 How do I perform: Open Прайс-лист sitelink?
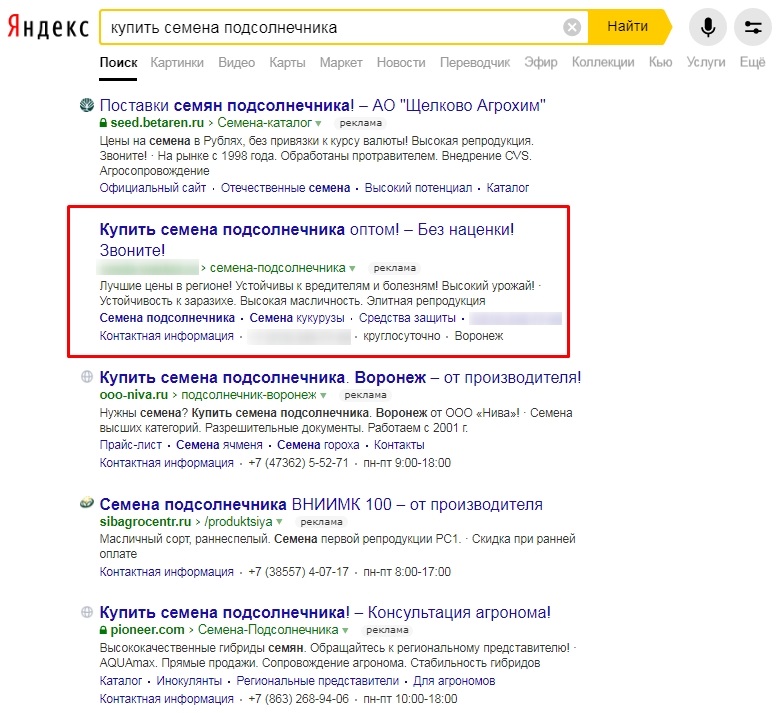(x=130, y=444)
